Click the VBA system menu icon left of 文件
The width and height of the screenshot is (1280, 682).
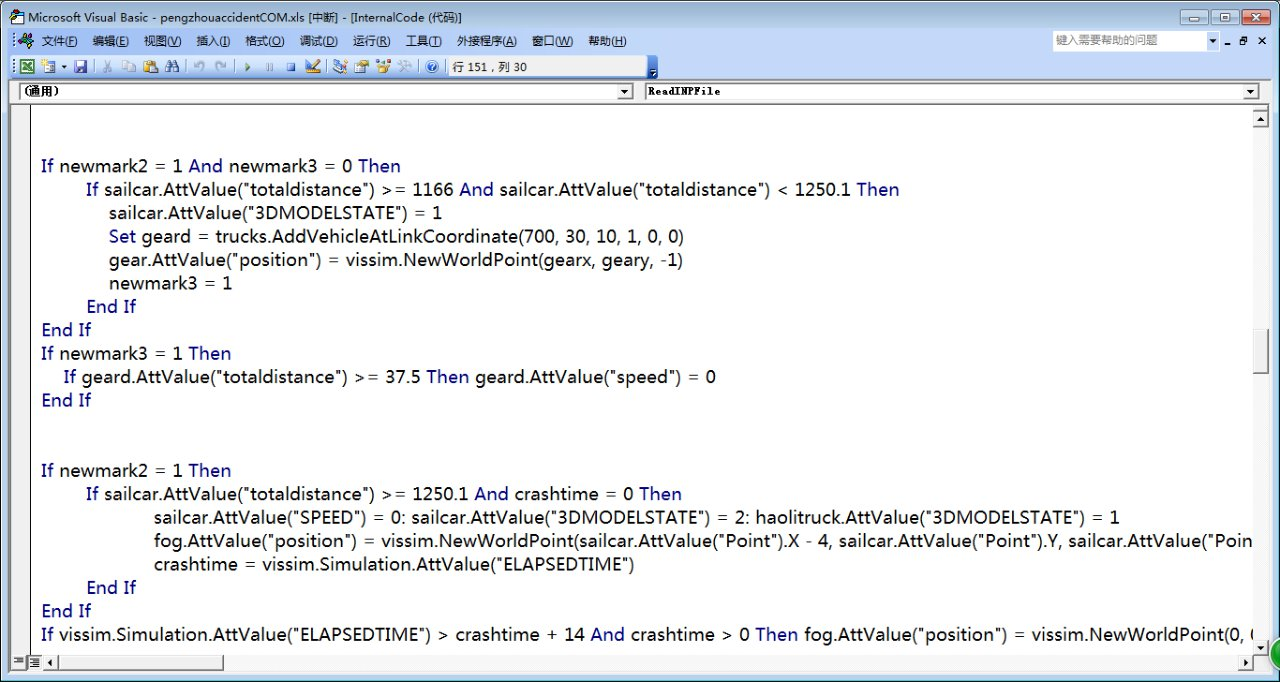point(25,41)
